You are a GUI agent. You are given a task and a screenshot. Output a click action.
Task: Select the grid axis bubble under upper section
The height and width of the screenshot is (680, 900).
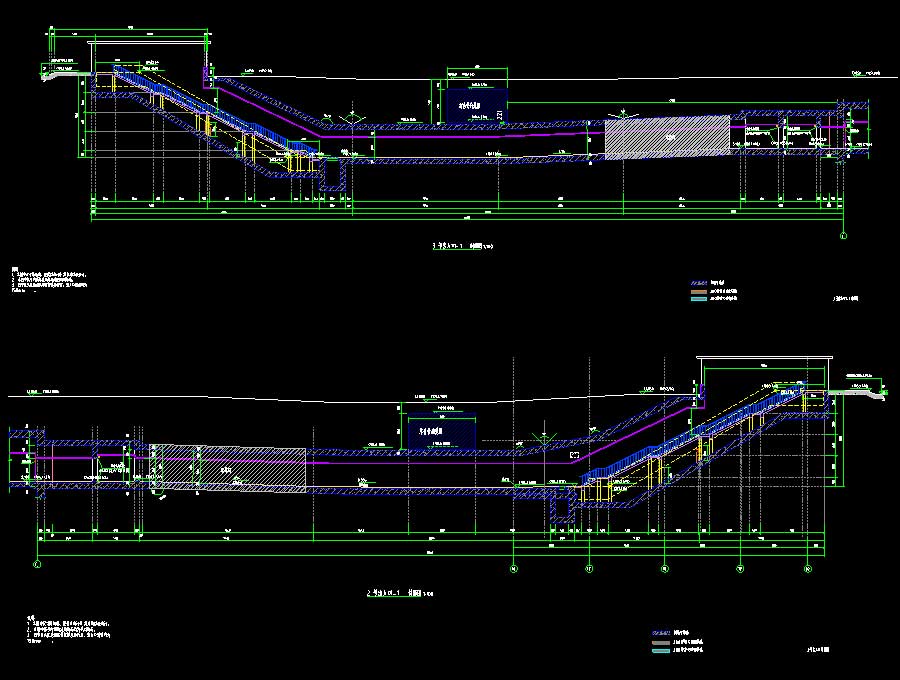pyautogui.click(x=843, y=237)
